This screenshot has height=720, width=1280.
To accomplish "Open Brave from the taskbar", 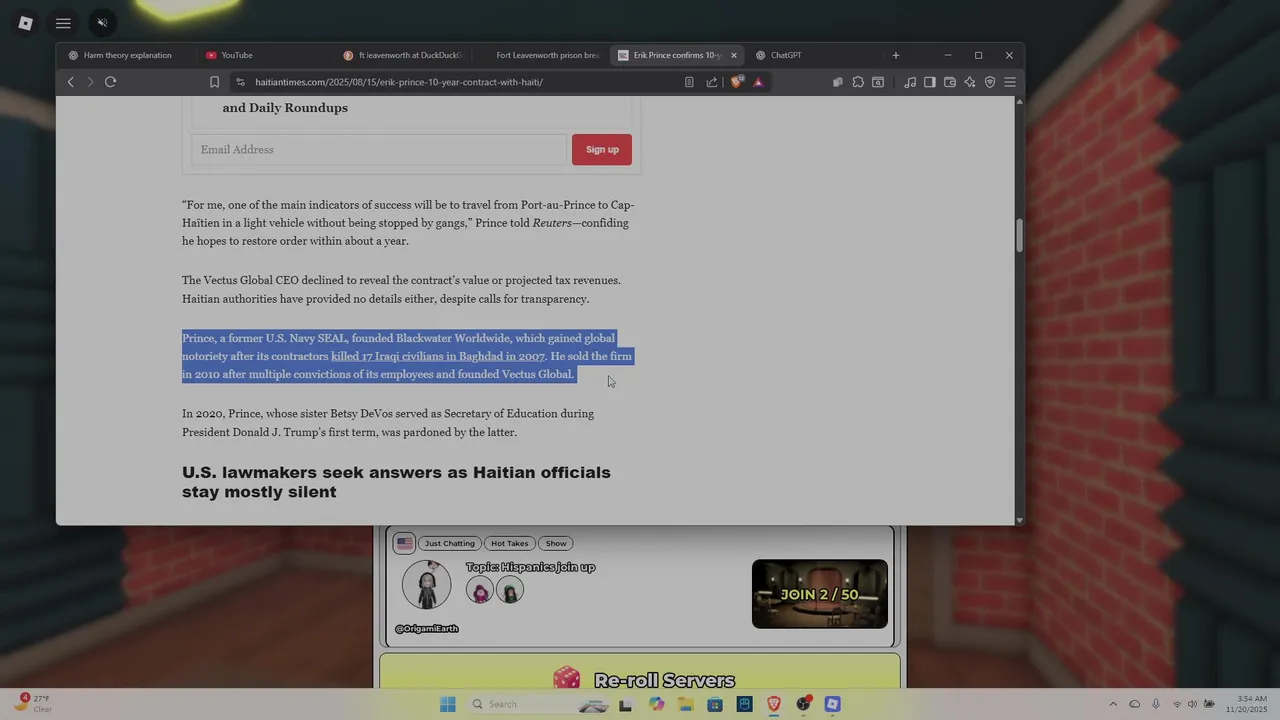I will point(773,704).
